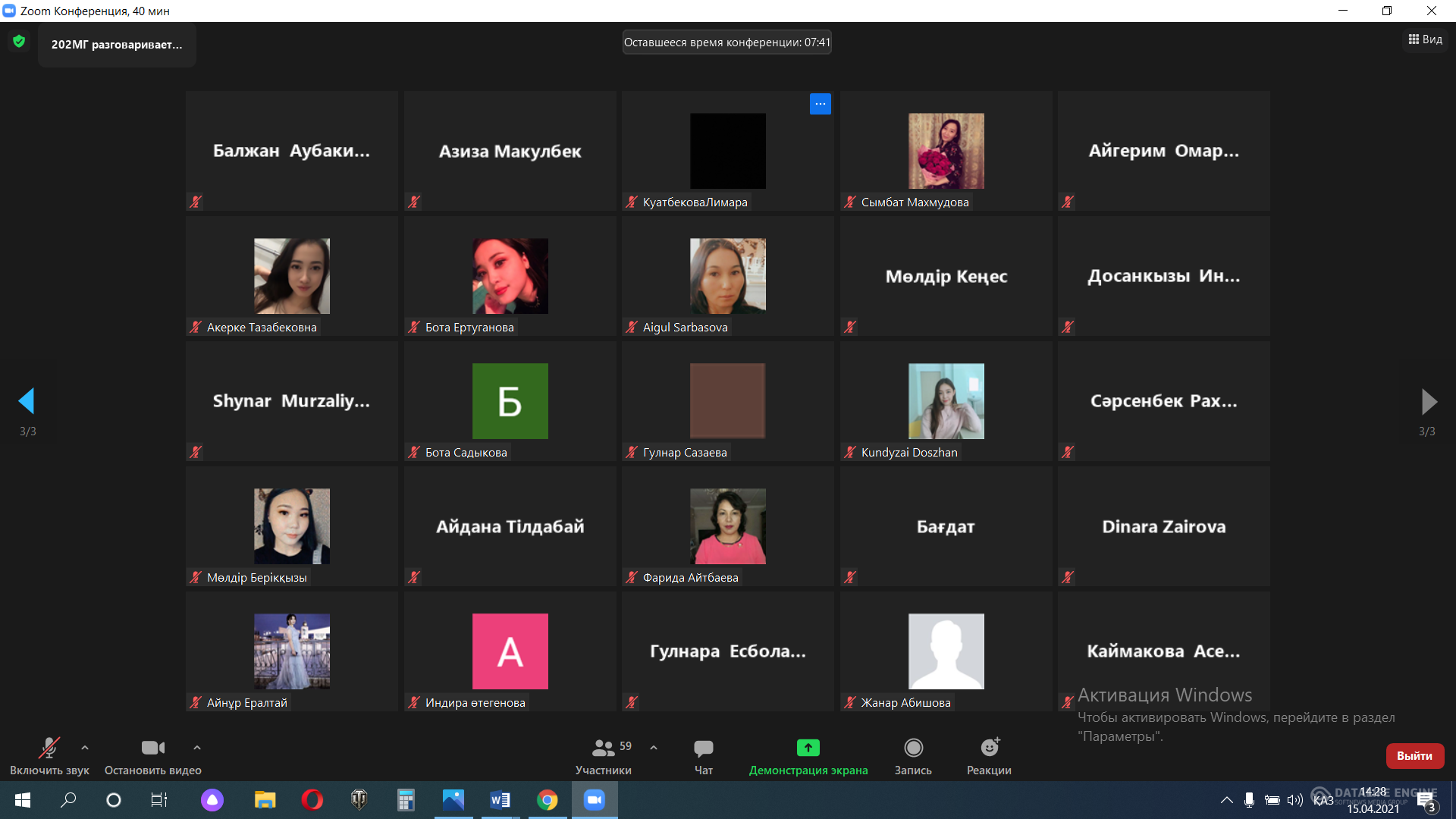The image size is (1456, 819).
Task: Open the Вид view layout menu
Action: click(x=1426, y=39)
